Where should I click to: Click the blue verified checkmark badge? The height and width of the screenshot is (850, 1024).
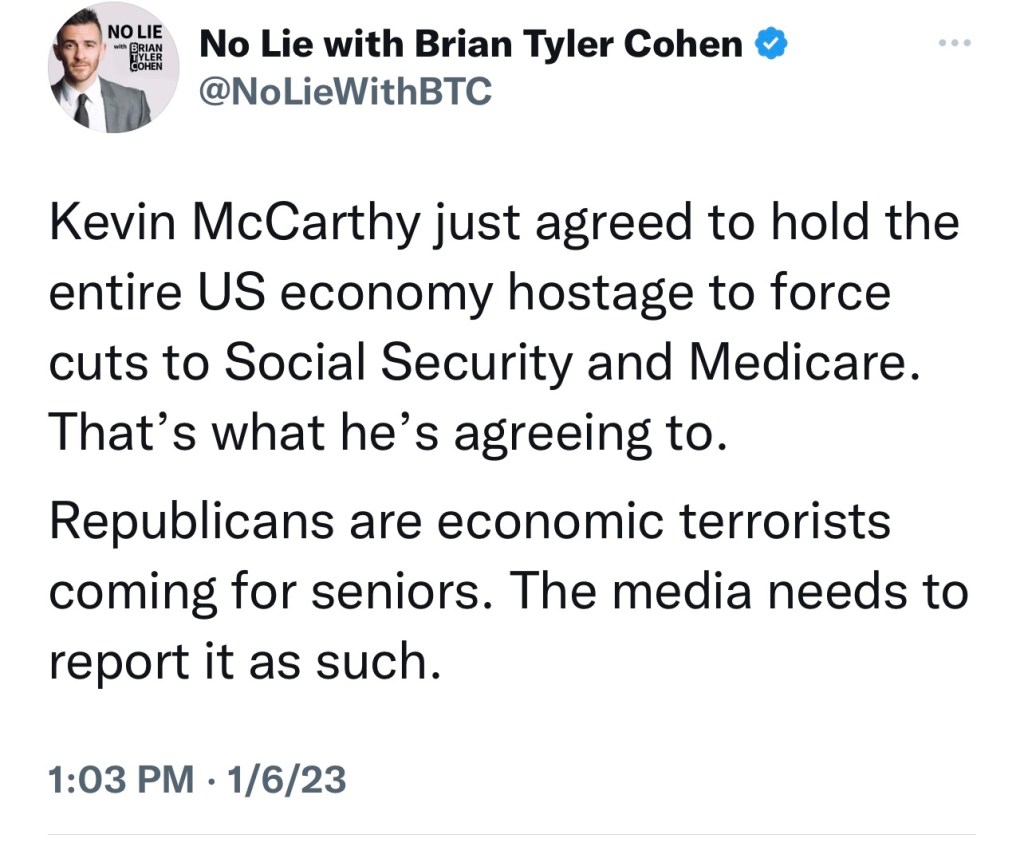(x=770, y=45)
